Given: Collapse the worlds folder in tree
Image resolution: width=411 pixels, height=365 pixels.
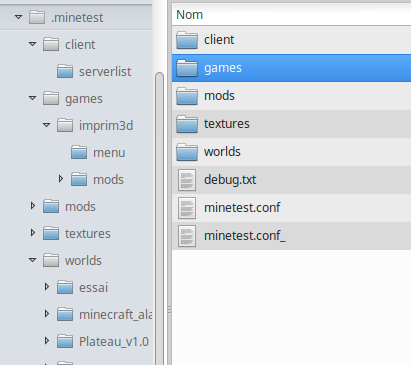Looking at the screenshot, I should tap(32, 260).
